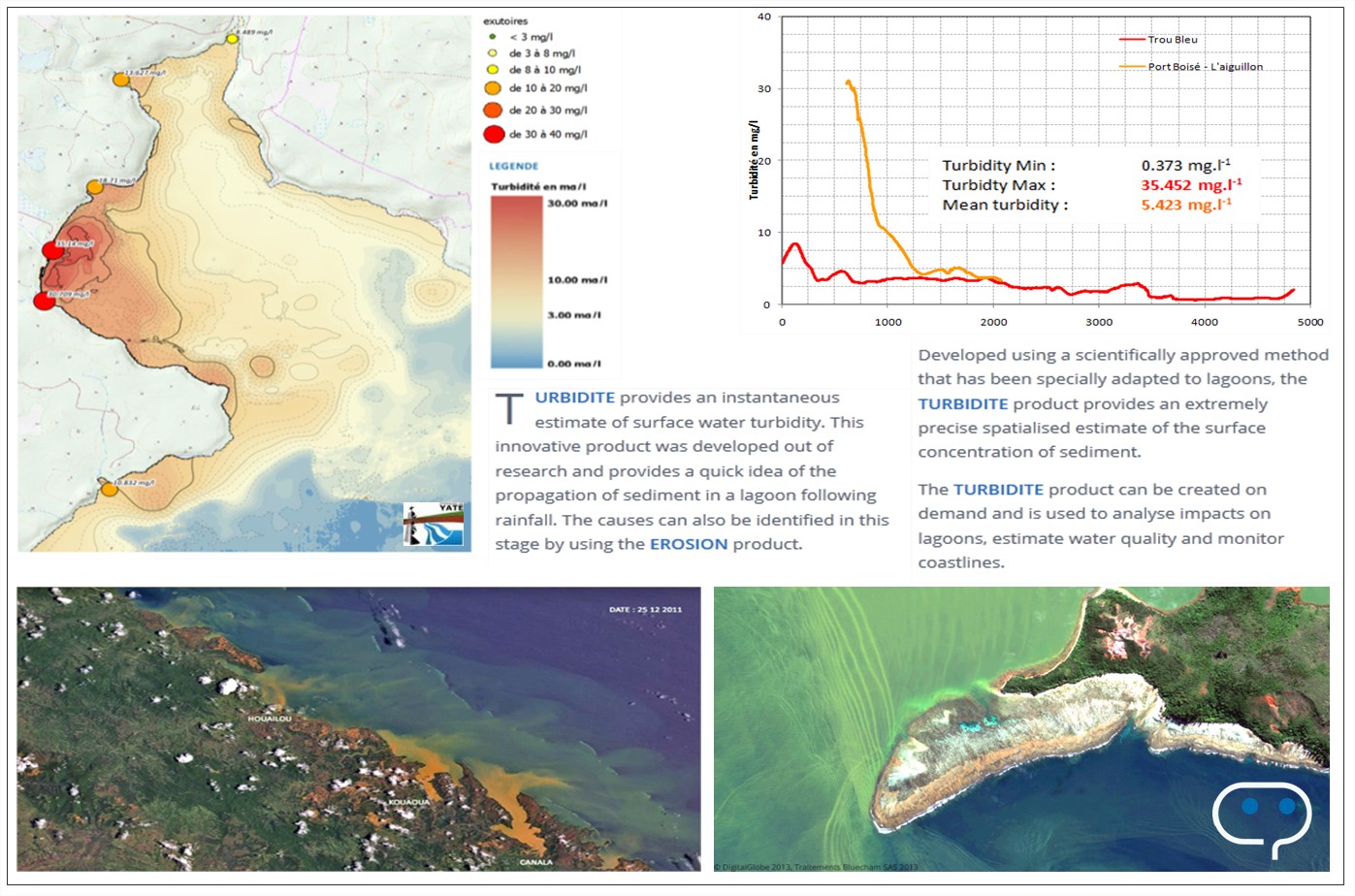
Task: Click the 'DATE : 25 12 2011' stamp
Action: click(645, 610)
